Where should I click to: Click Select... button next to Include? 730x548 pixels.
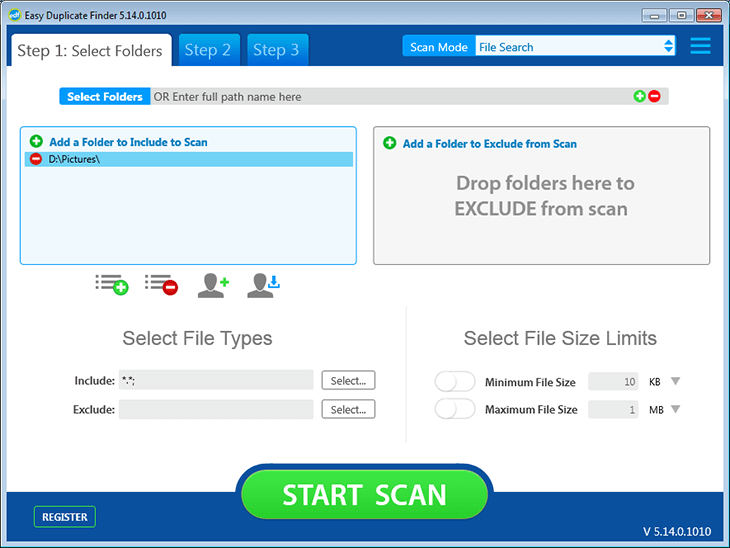[x=348, y=380]
